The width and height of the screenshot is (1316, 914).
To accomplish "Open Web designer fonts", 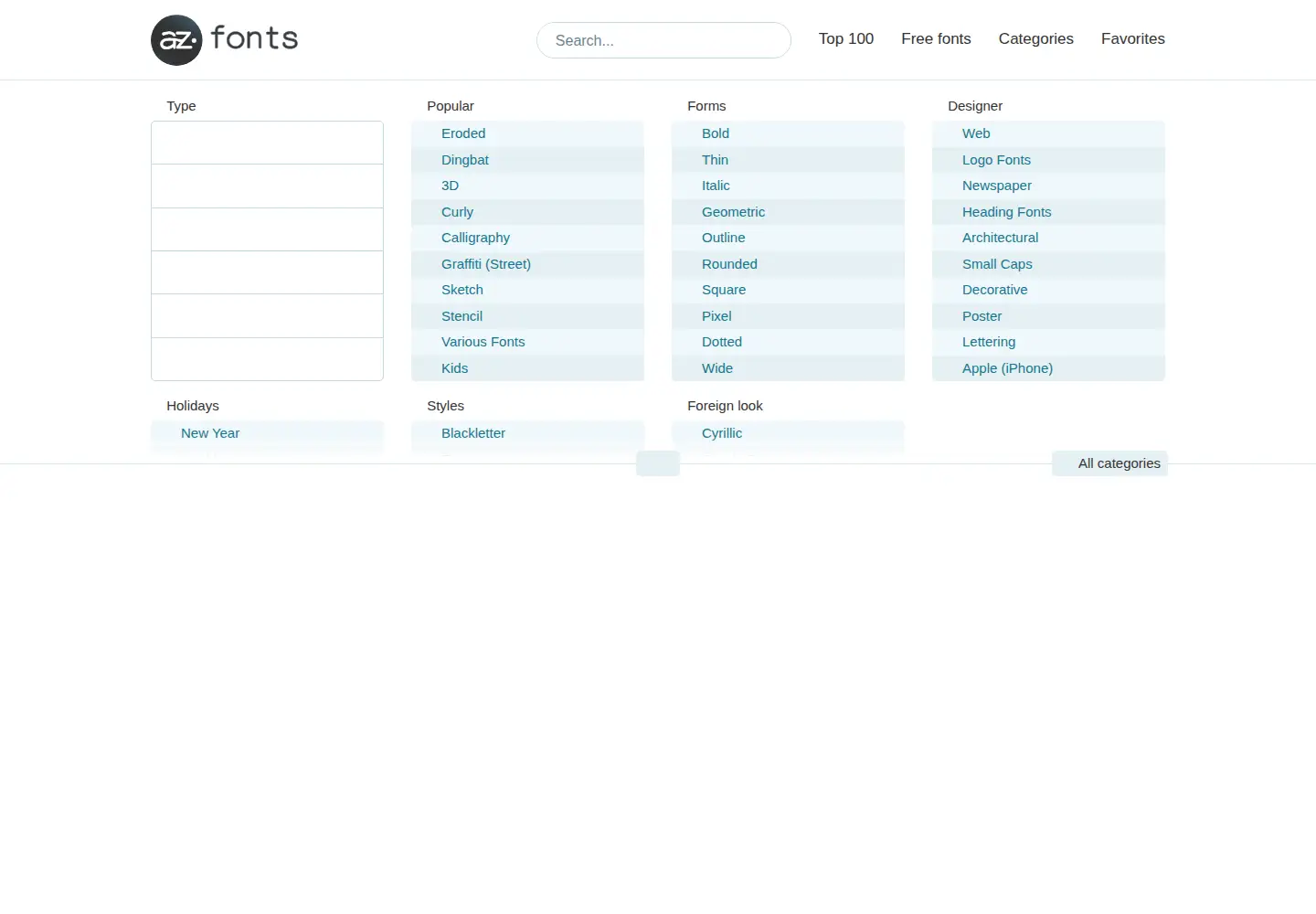I will pos(1048,133).
